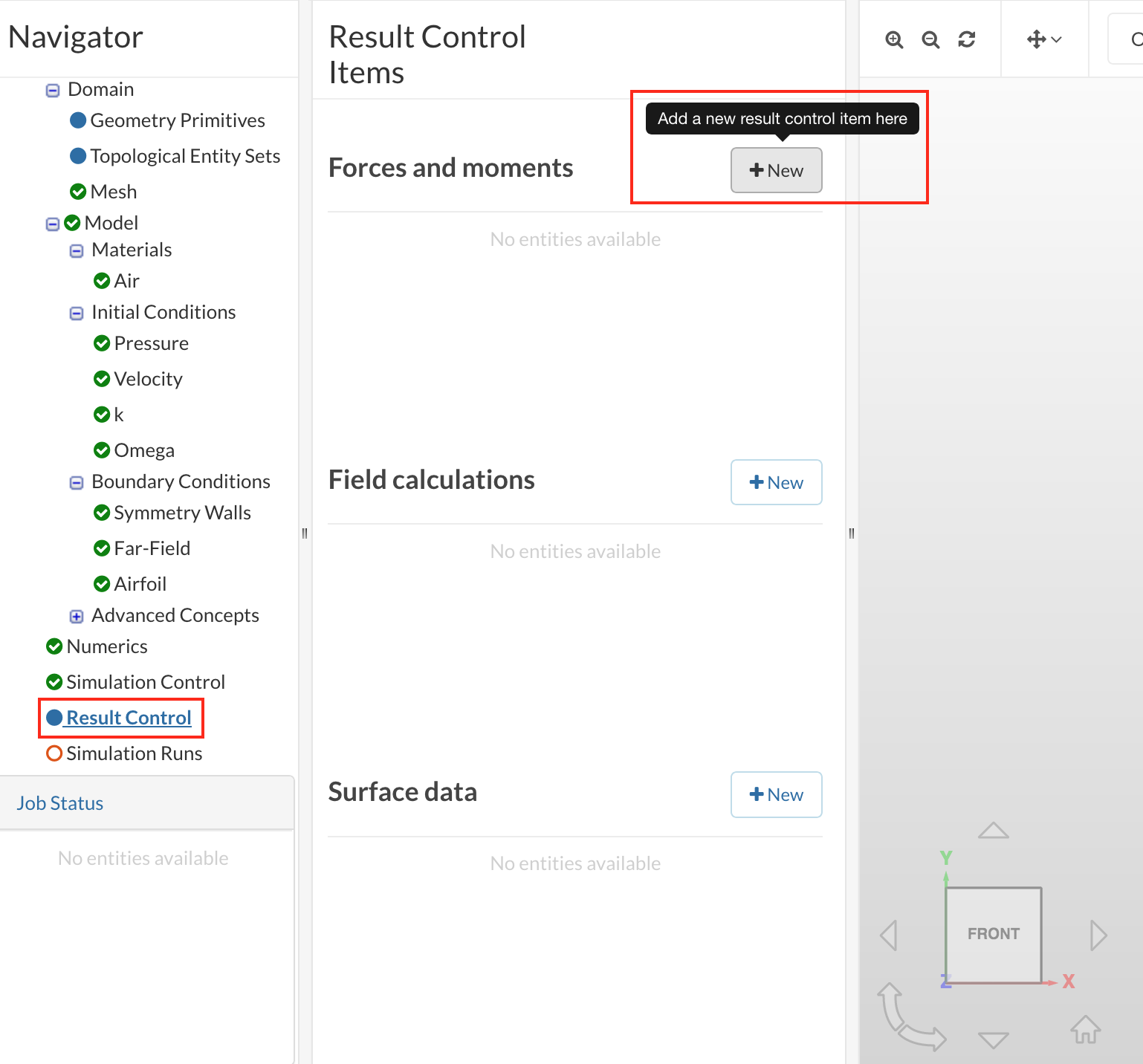Click the refresh view icon in viewer toolbar
The width and height of the screenshot is (1143, 1064).
966,39
